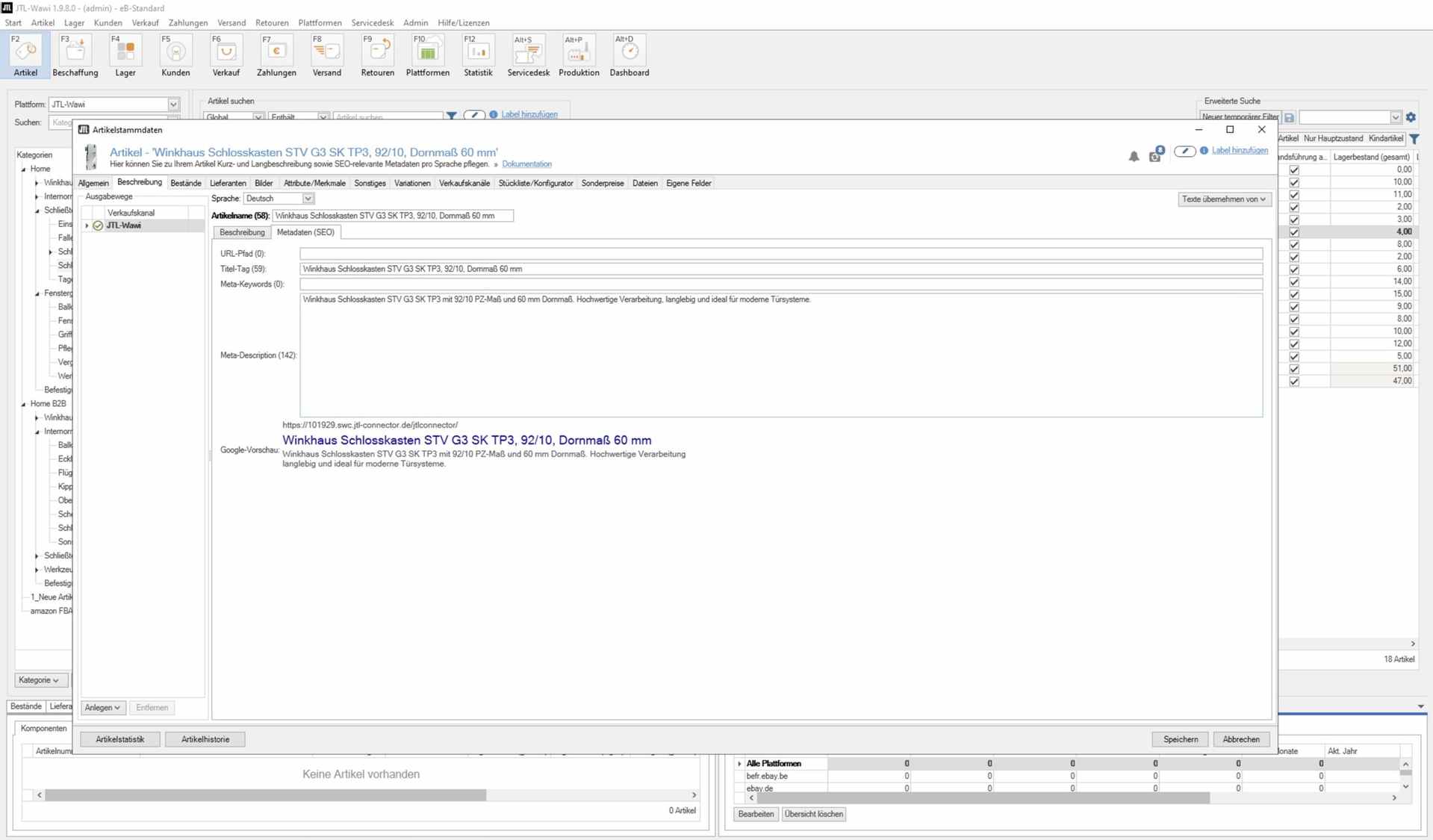The image size is (1433, 840).
Task: Open the Beschreibung sub-tab next to Metadaten (SEO)
Action: point(242,232)
